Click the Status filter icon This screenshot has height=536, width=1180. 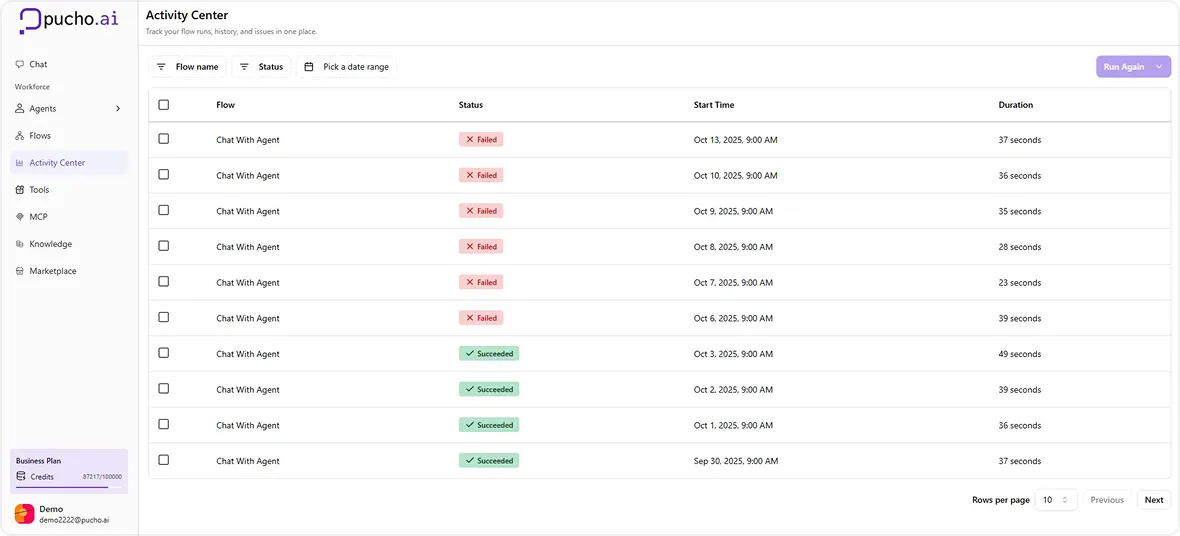pos(244,67)
